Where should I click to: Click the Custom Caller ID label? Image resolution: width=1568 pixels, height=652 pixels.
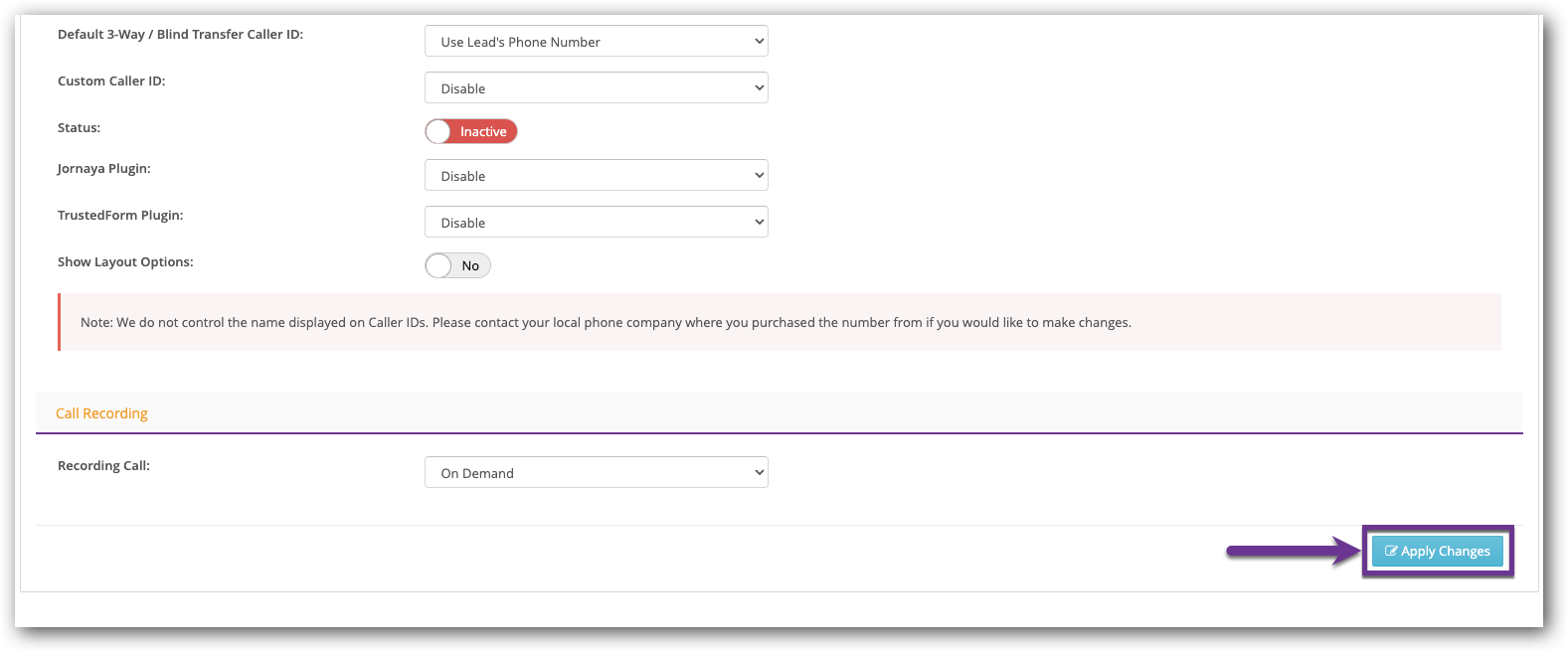point(111,81)
